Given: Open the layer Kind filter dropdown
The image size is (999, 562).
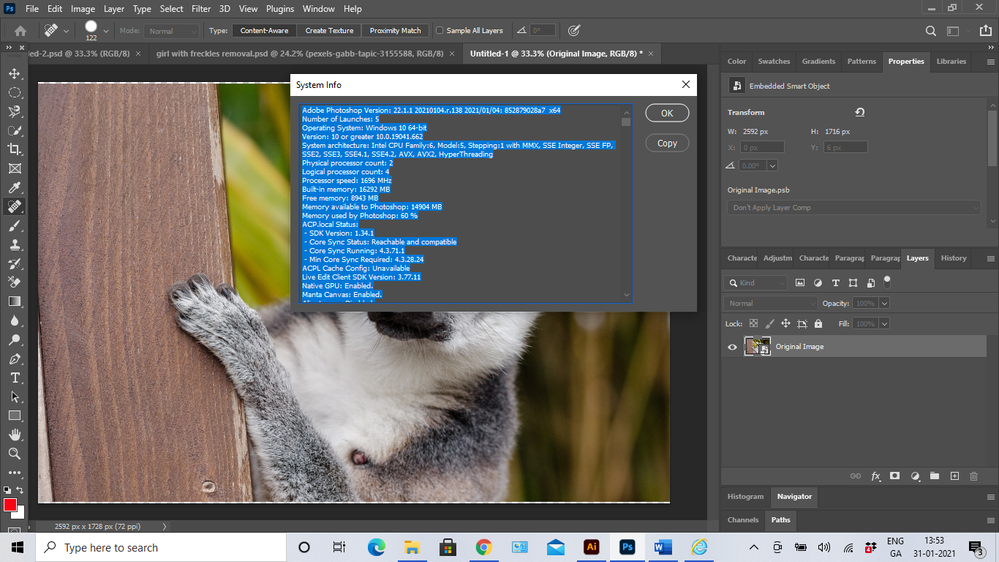Looking at the screenshot, I should 758,283.
